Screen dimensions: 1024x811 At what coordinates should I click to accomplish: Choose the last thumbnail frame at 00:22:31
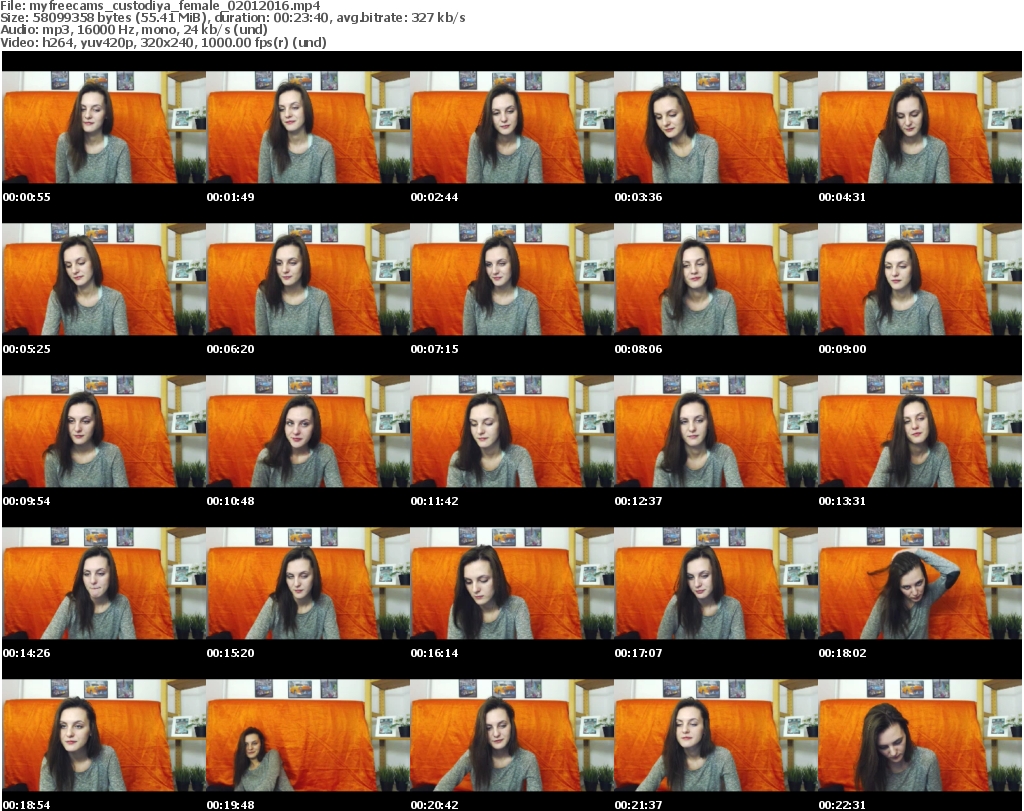coord(920,736)
